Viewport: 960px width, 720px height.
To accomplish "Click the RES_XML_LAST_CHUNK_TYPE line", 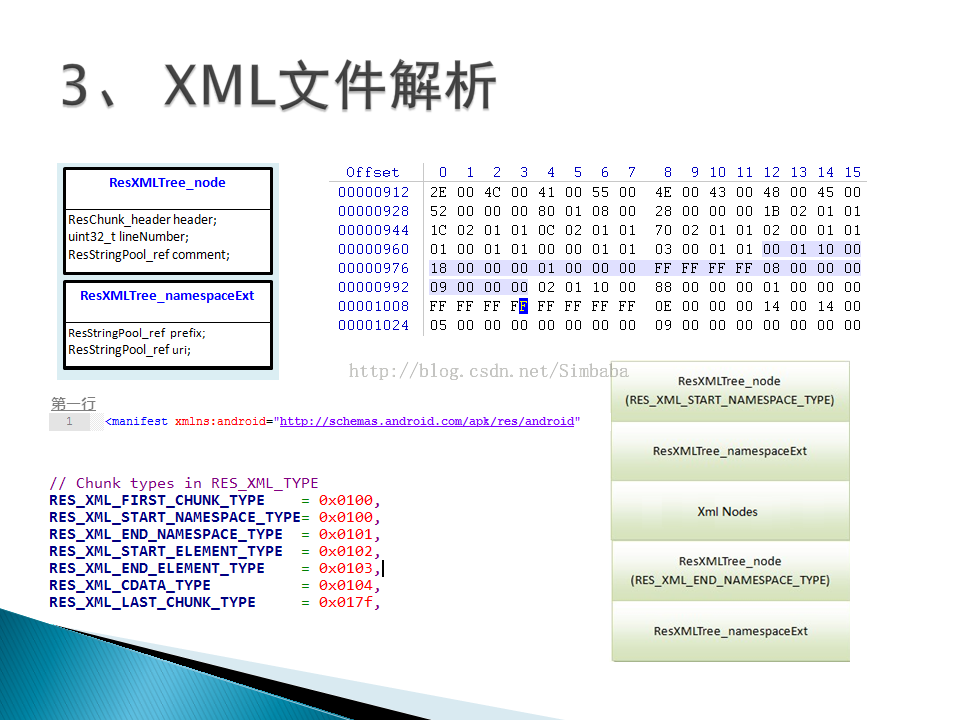I will (x=215, y=602).
